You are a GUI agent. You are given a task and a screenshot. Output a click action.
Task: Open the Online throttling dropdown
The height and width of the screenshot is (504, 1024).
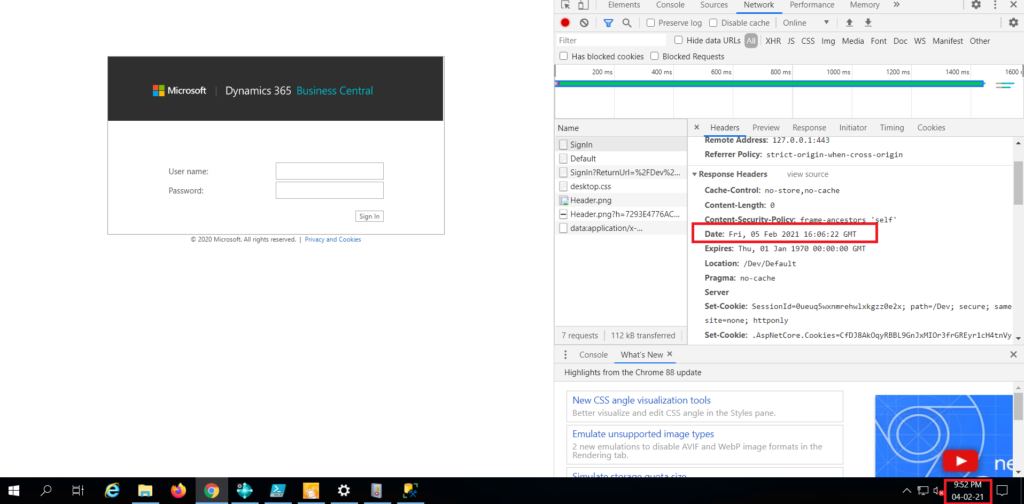[806, 23]
